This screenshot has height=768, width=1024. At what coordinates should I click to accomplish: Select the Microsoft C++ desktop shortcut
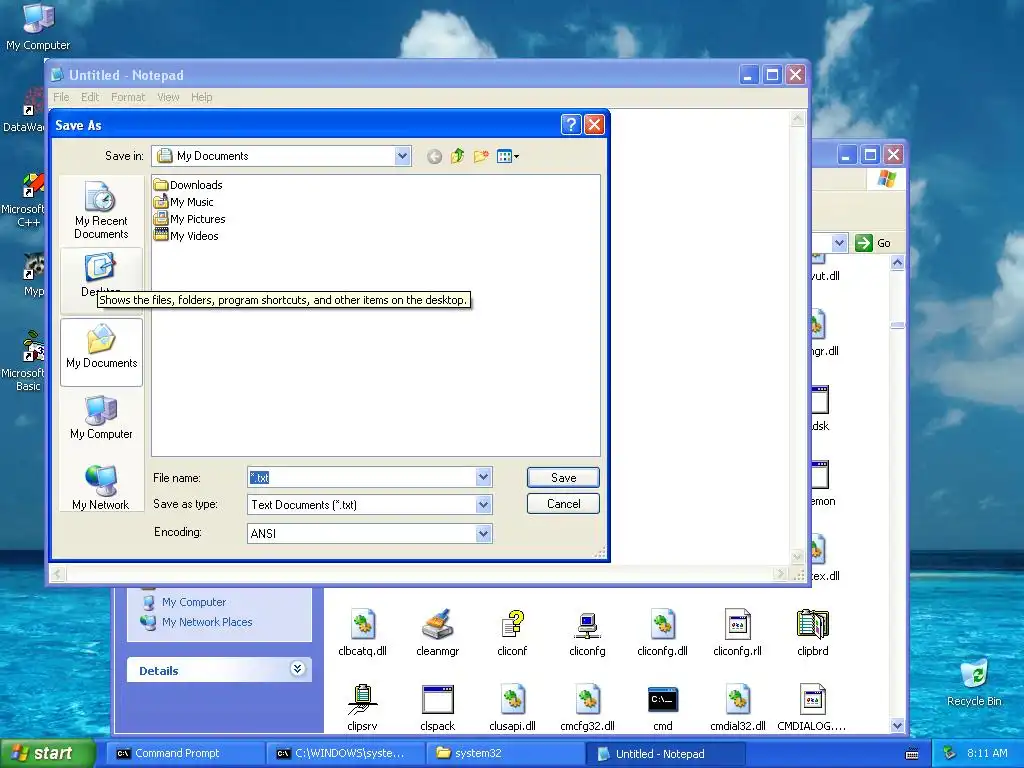coord(24,200)
